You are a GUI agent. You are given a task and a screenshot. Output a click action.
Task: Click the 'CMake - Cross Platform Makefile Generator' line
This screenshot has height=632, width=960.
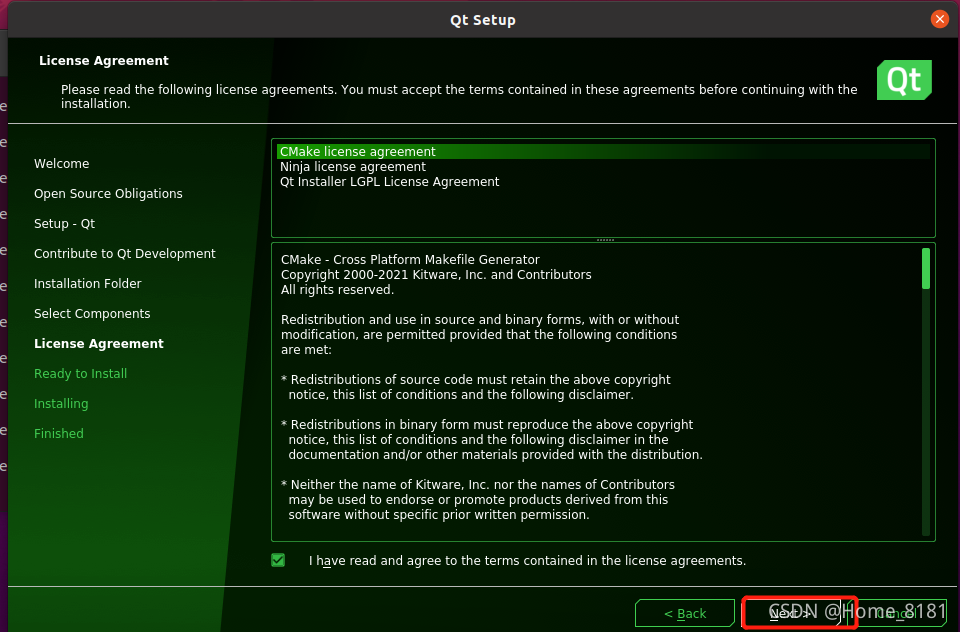click(x=410, y=260)
